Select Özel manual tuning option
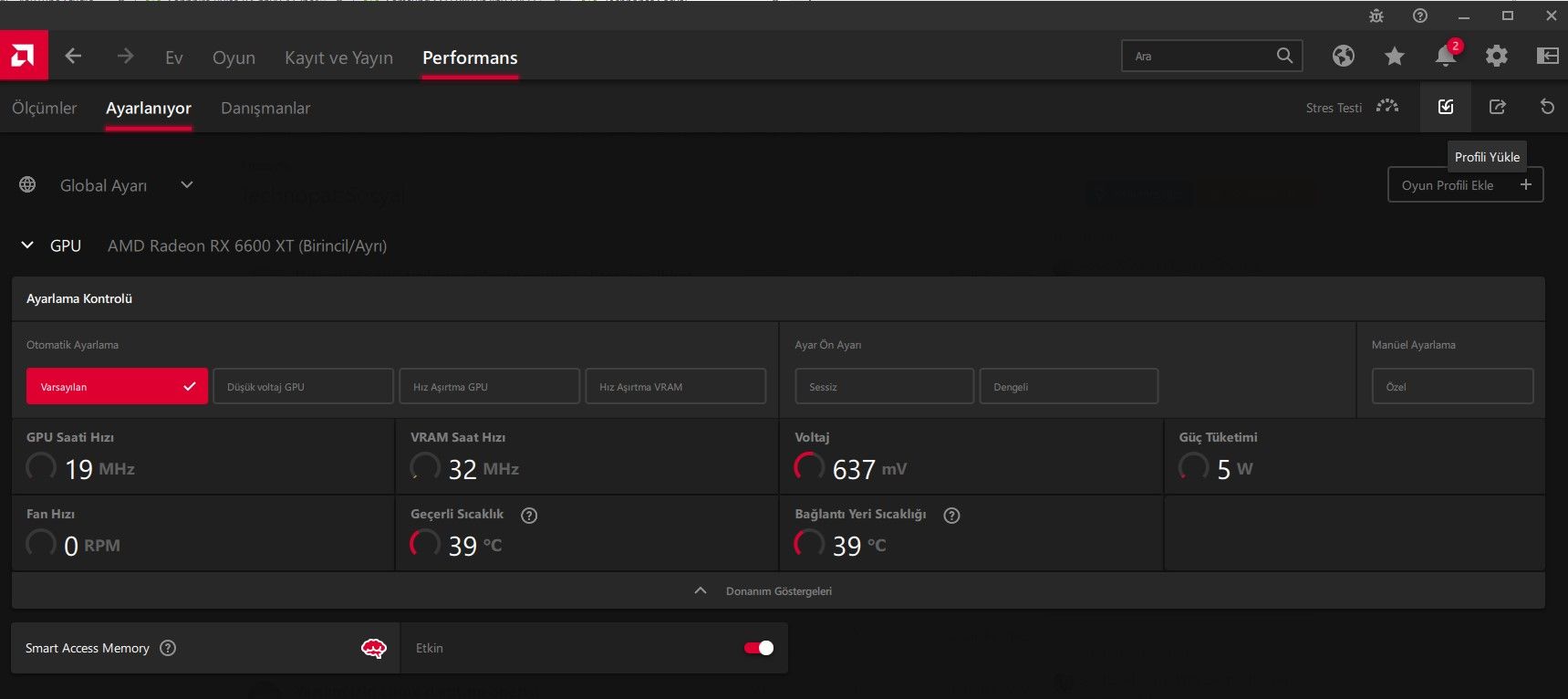This screenshot has width=1568, height=699. (1453, 386)
